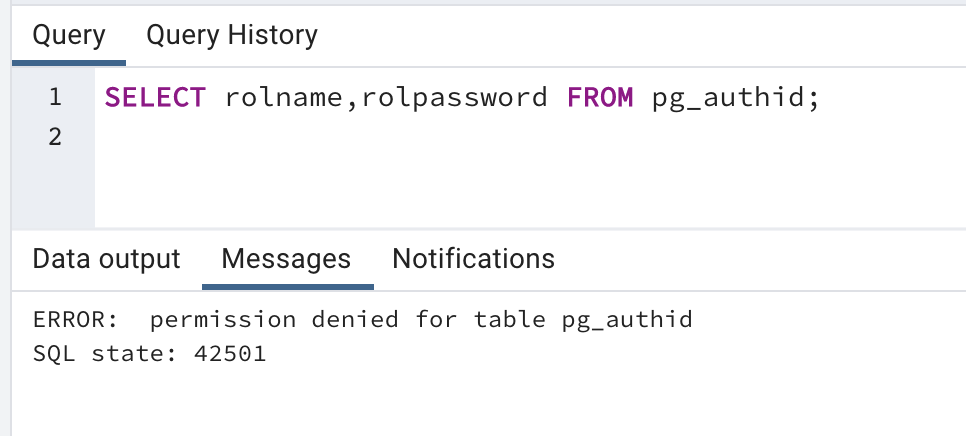The height and width of the screenshot is (436, 966).
Task: Click pg_authid in the error message
Action: click(634, 321)
